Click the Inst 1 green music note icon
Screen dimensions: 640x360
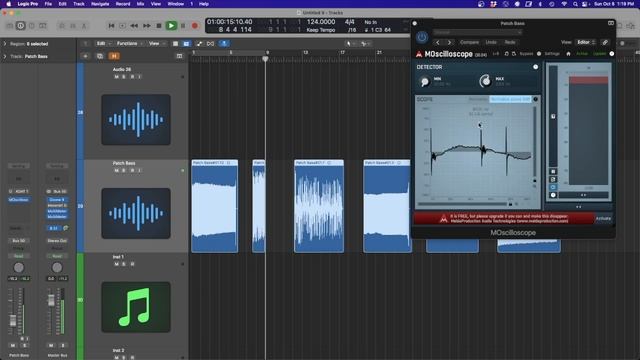136,307
